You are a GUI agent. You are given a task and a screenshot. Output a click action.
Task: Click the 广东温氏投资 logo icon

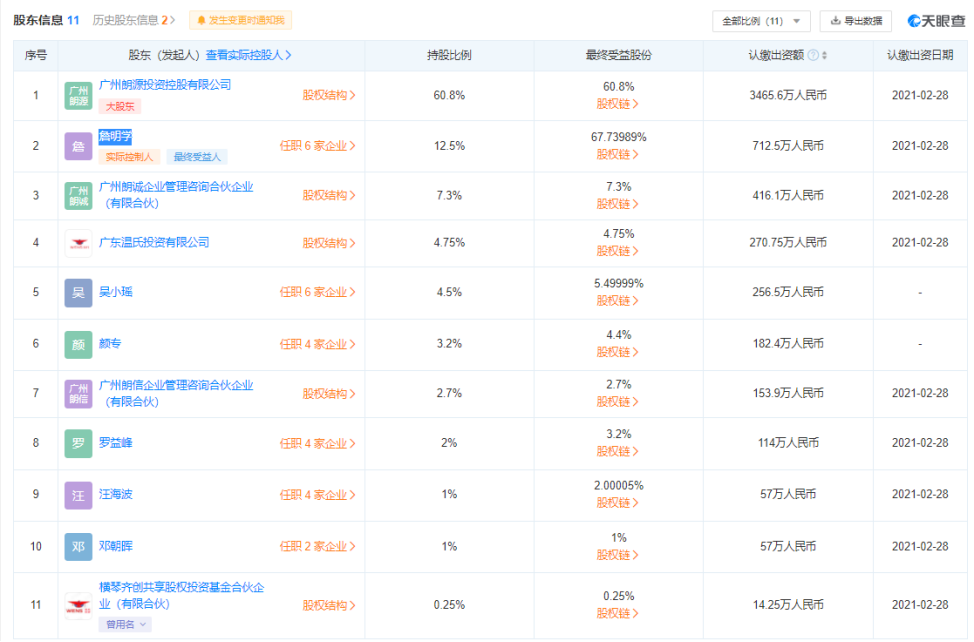[x=78, y=243]
